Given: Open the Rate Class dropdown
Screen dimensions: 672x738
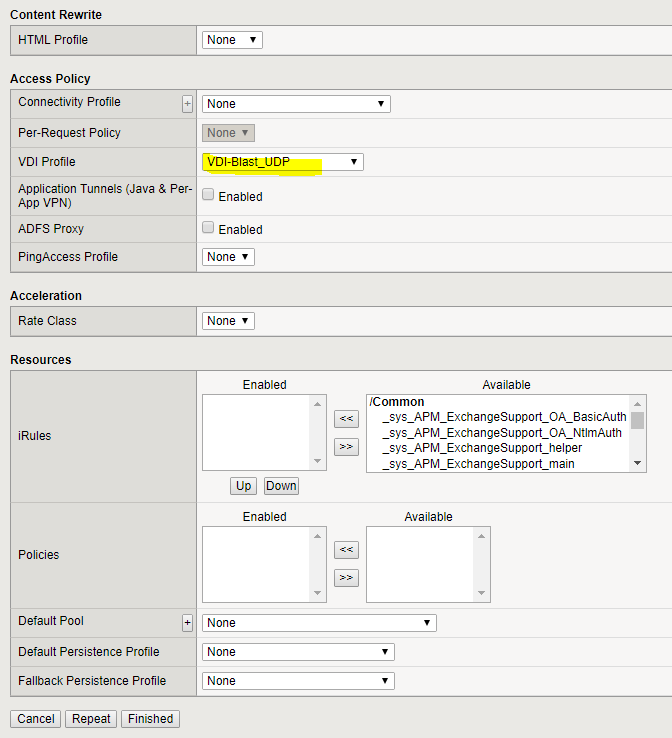Looking at the screenshot, I should click(x=228, y=321).
